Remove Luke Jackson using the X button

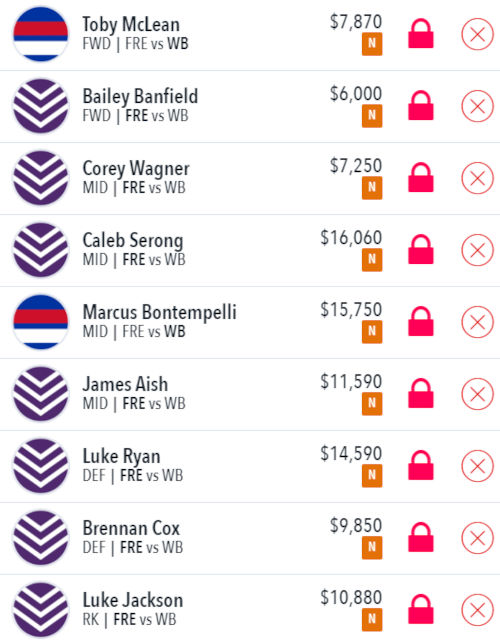click(x=477, y=610)
